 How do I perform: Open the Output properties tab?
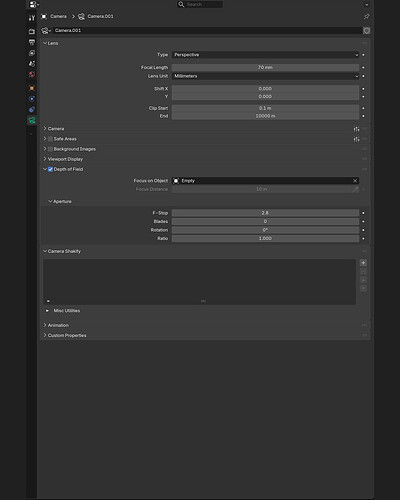32,42
